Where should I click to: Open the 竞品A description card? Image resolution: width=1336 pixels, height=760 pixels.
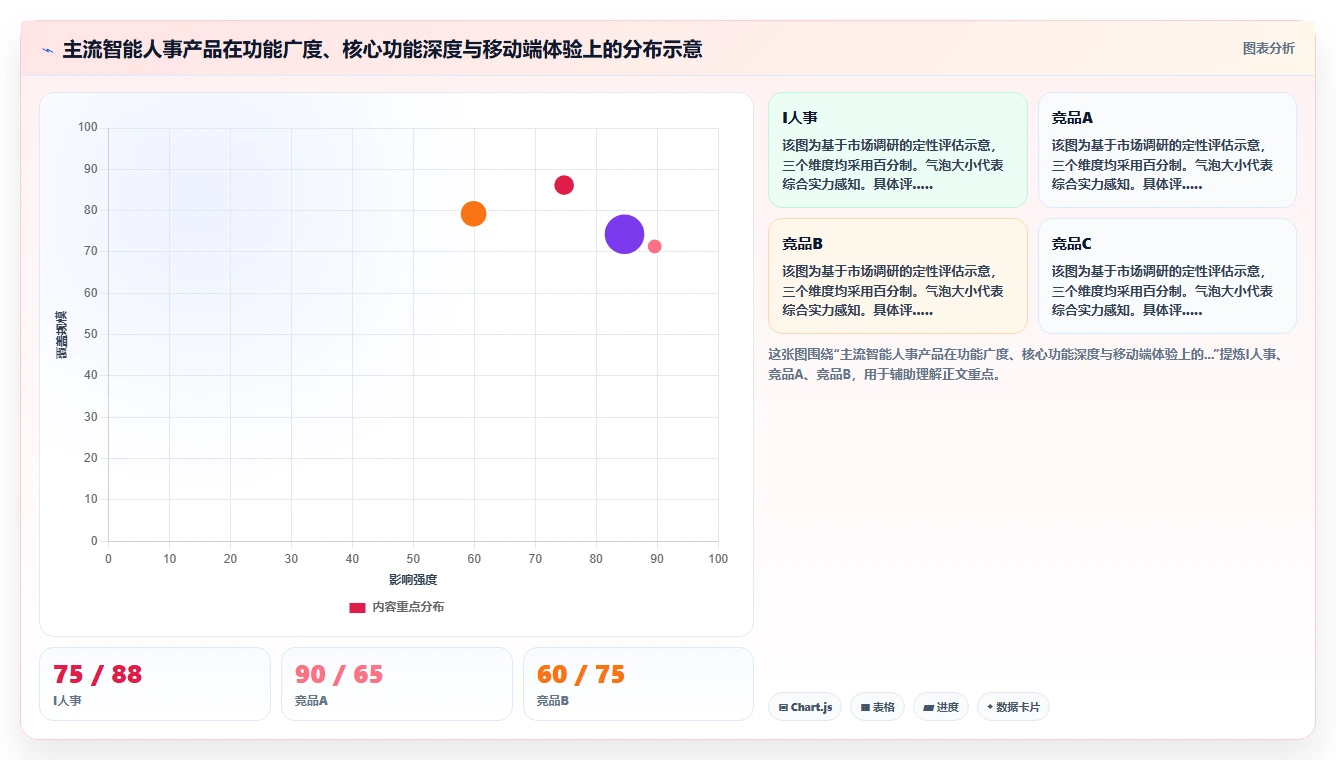[1167, 150]
